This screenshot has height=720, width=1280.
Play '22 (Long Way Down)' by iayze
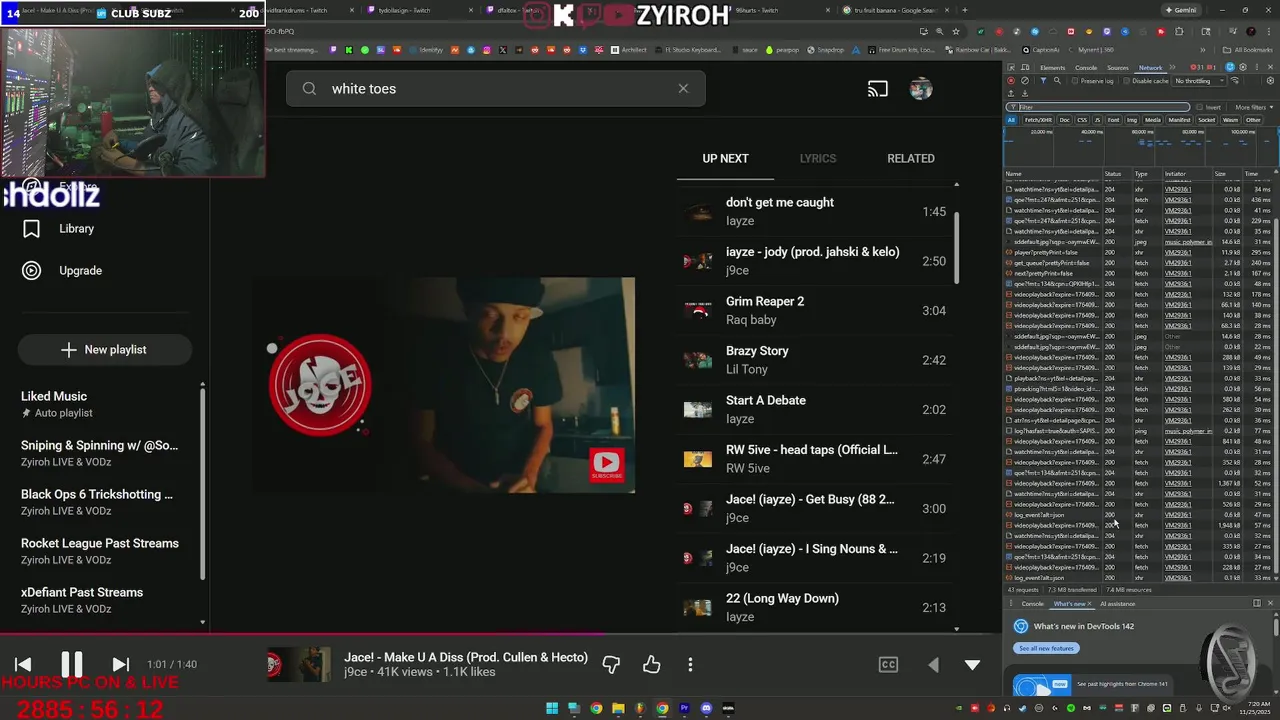[815, 607]
